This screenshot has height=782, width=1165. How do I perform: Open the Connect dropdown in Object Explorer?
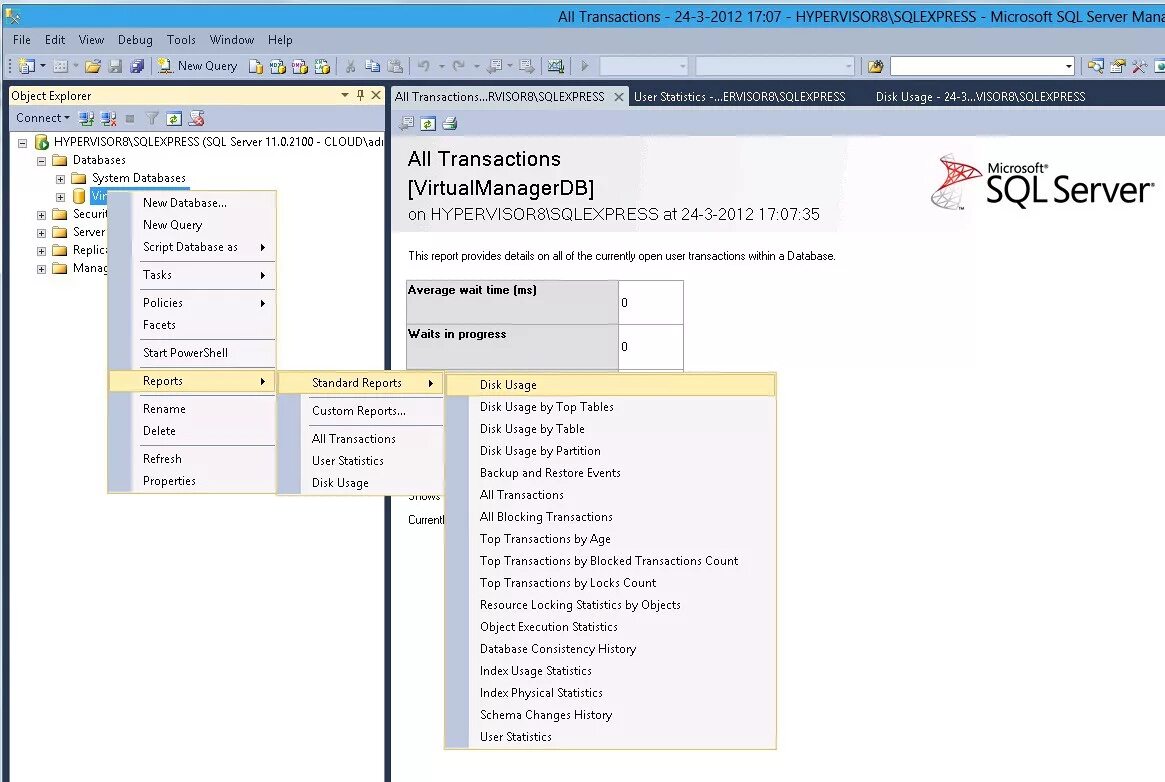(x=43, y=118)
